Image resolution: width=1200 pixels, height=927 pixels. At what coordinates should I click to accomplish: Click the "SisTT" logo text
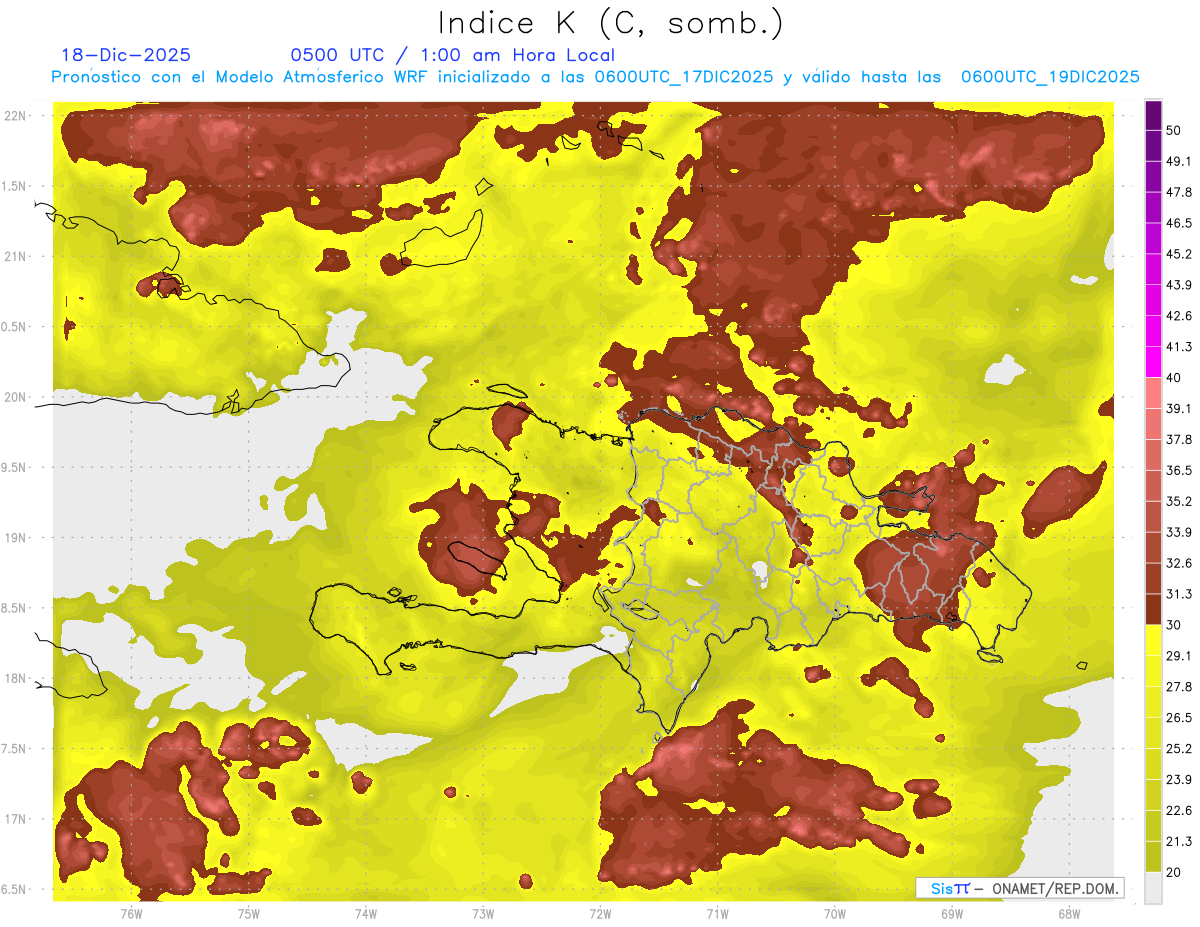(950, 888)
